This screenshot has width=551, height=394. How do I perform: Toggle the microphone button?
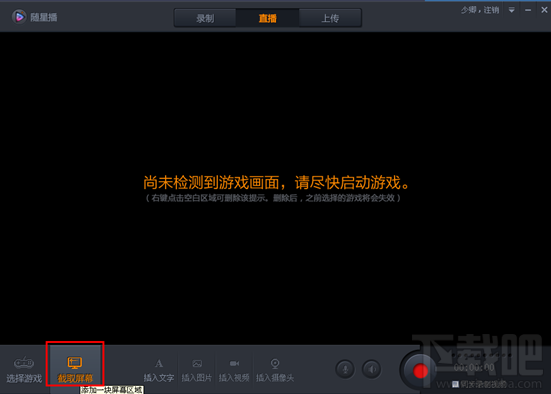(345, 369)
